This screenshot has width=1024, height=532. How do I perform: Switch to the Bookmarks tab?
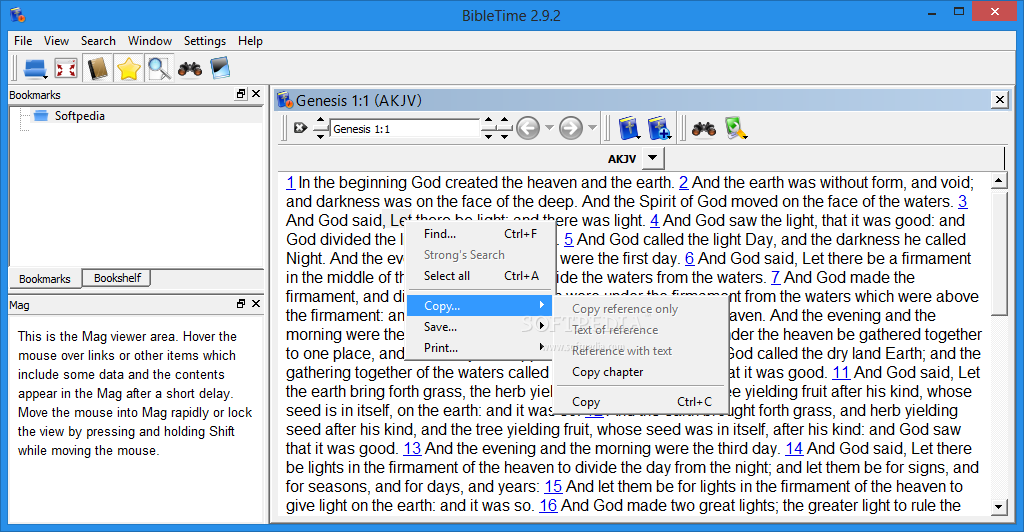(x=44, y=279)
